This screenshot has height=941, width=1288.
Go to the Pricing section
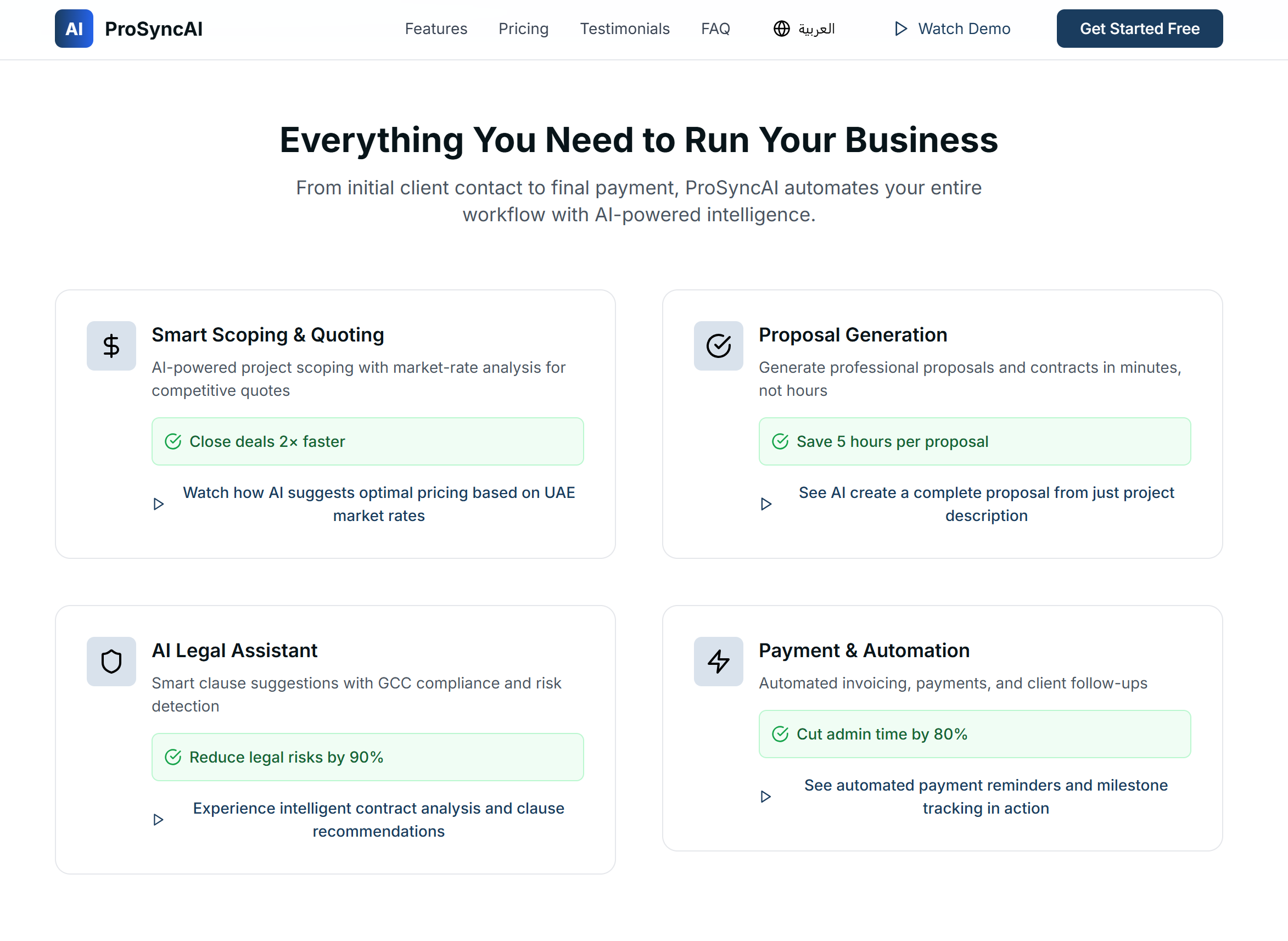point(523,29)
